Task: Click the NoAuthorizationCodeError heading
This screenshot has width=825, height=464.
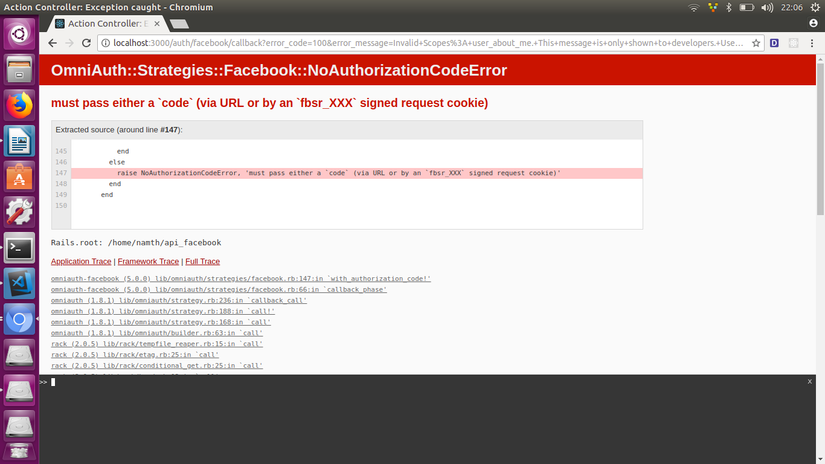Action: tap(279, 70)
